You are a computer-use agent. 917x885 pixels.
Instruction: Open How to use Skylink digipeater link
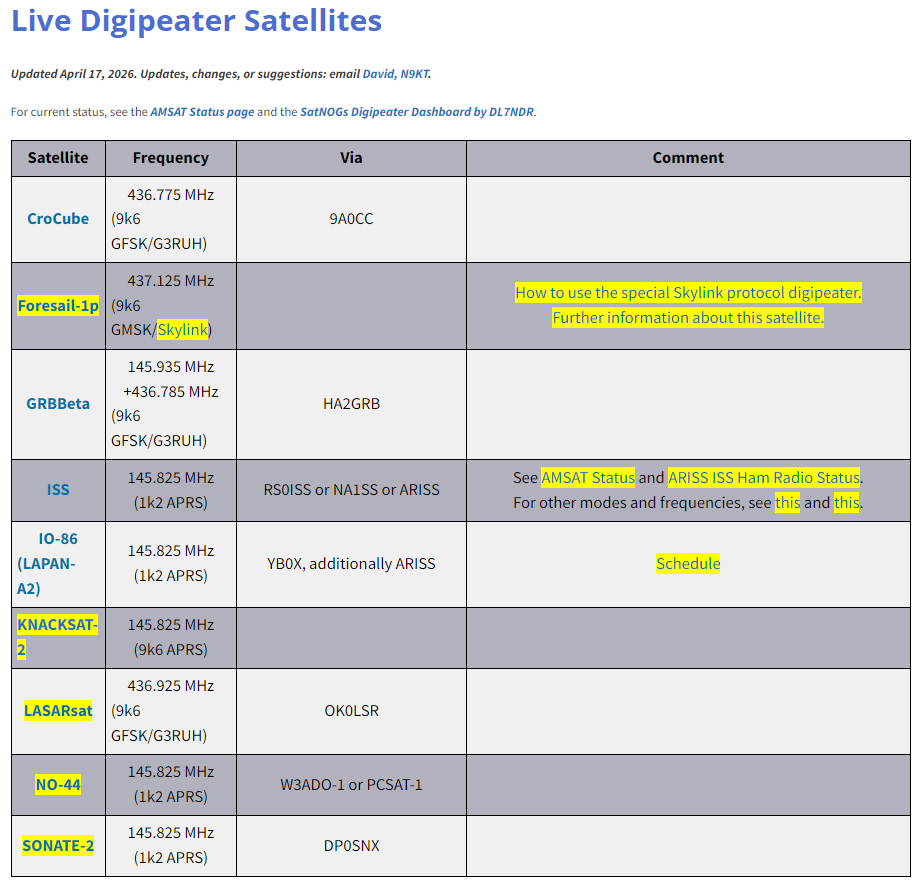[688, 292]
